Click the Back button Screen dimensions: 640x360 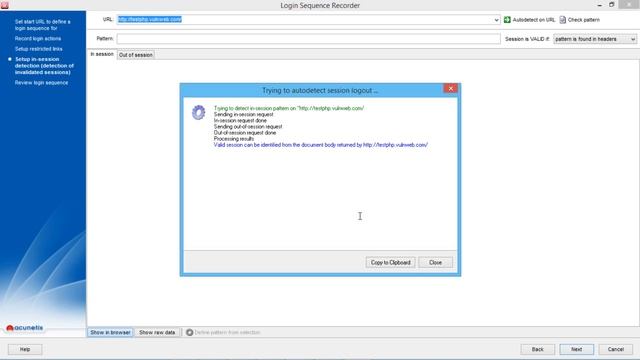[538, 349]
